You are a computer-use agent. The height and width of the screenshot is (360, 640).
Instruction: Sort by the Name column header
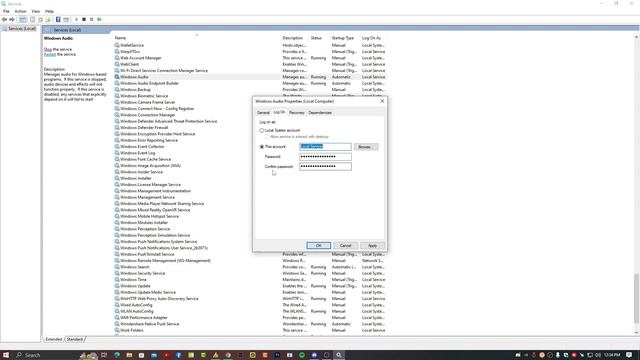[120, 38]
